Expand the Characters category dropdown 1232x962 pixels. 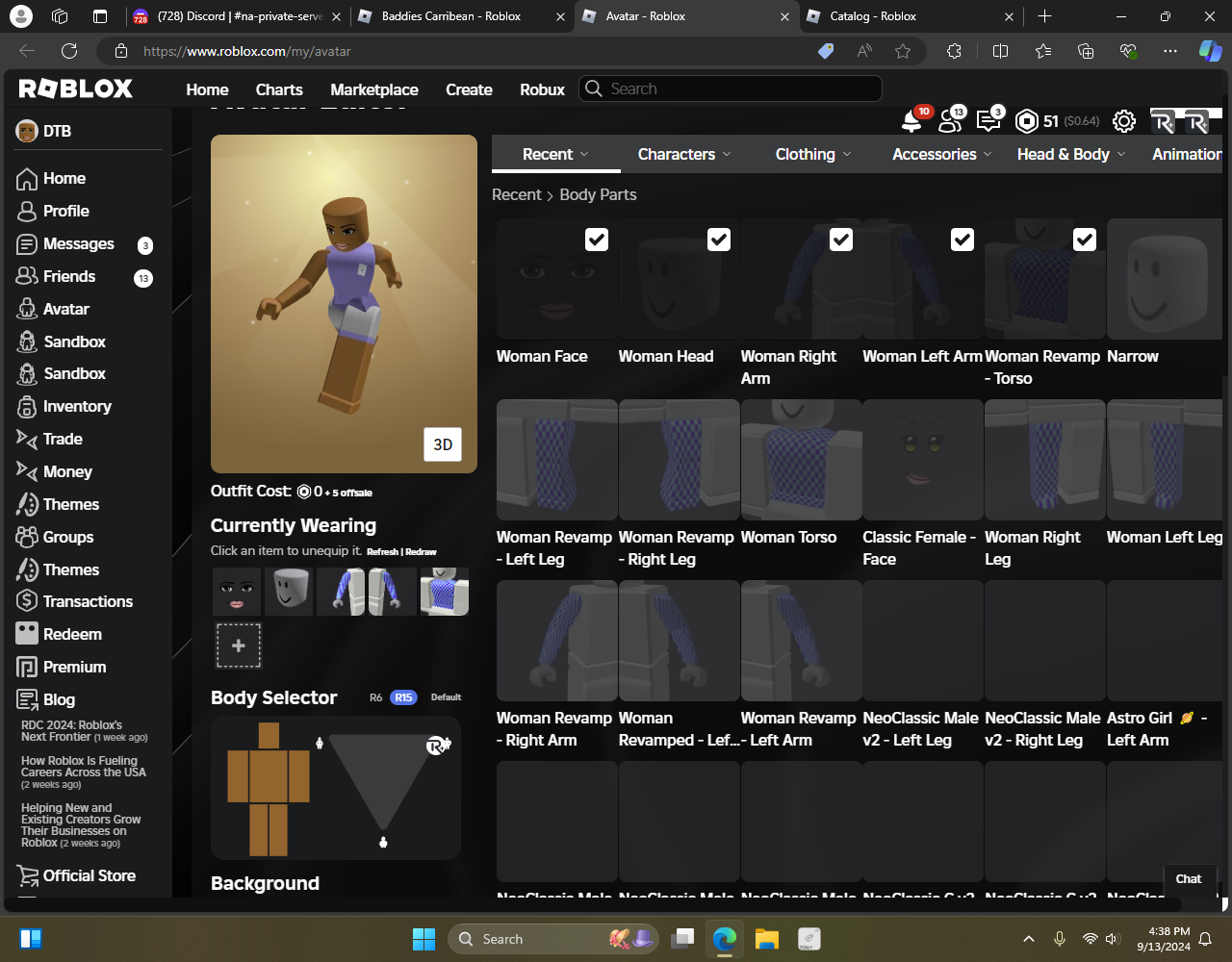point(684,154)
